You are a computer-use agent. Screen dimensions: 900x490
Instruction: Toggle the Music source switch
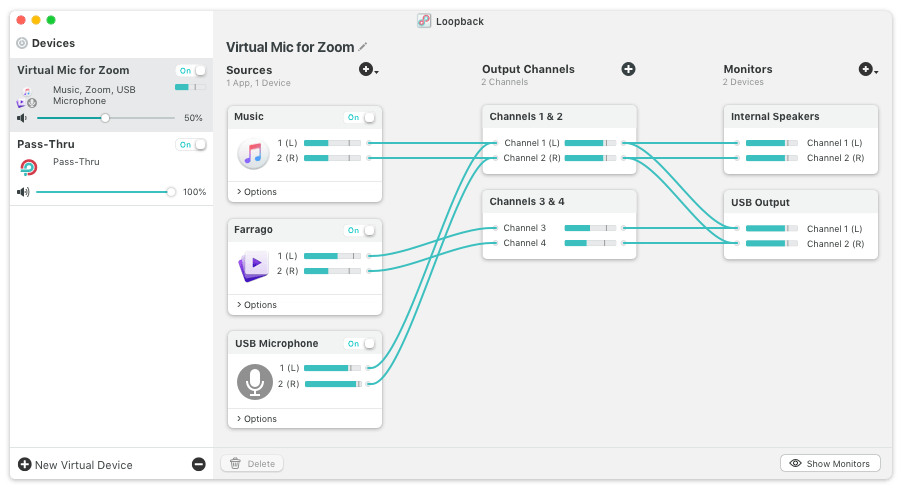click(x=360, y=117)
